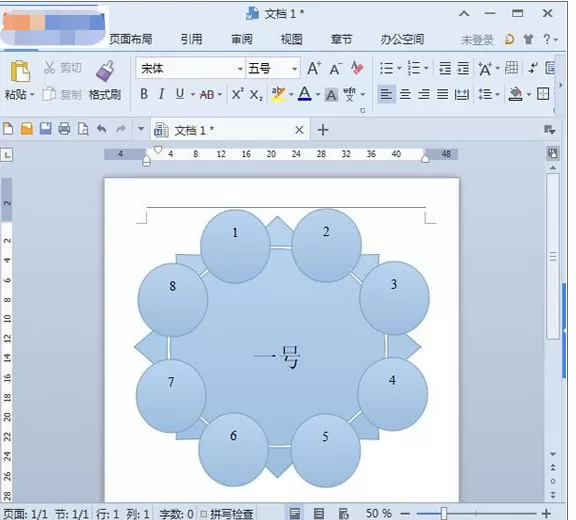Increase font size with A+ icon
Screen dimensions: 576x520
pyautogui.click(x=314, y=68)
